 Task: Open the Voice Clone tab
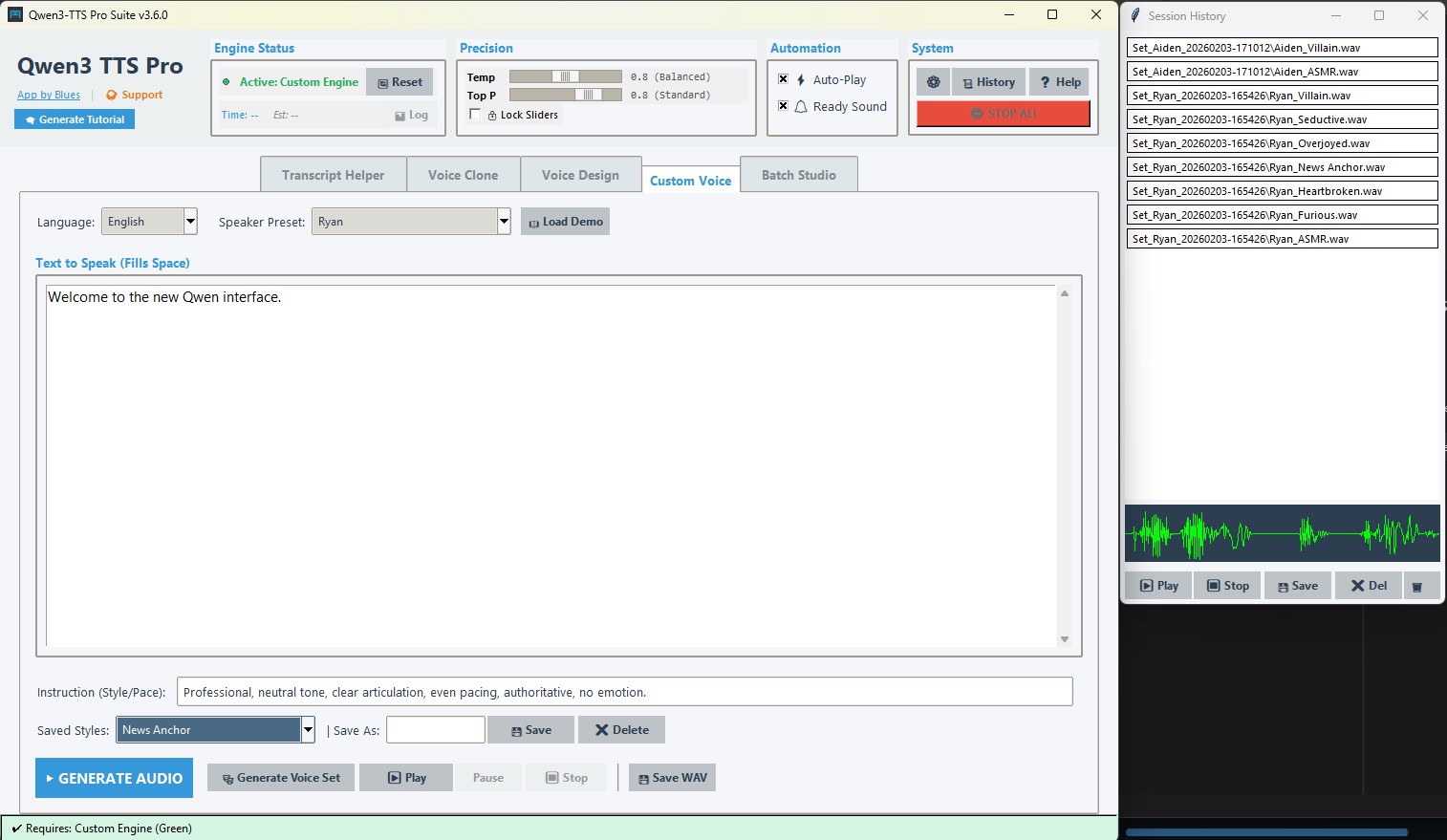tap(463, 174)
